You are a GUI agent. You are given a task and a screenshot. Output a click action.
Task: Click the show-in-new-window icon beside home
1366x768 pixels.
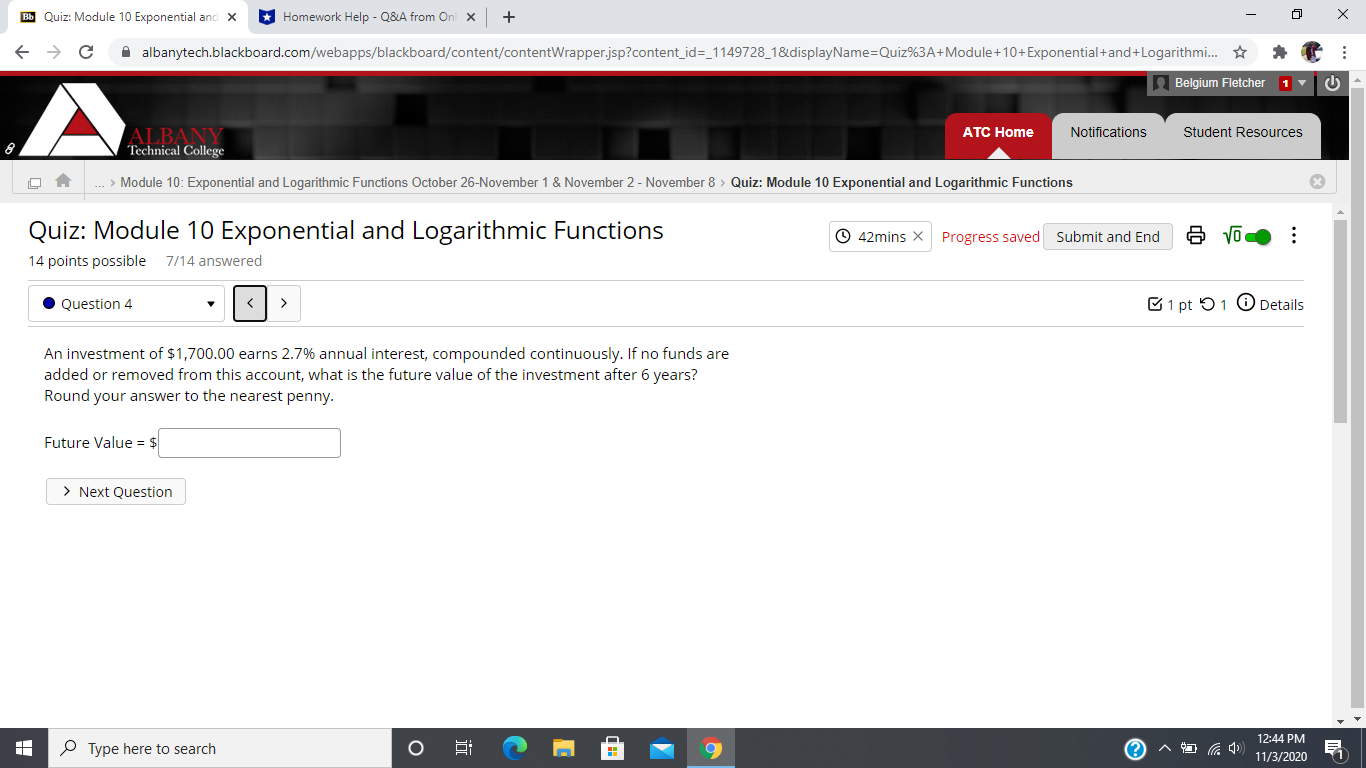(33, 181)
